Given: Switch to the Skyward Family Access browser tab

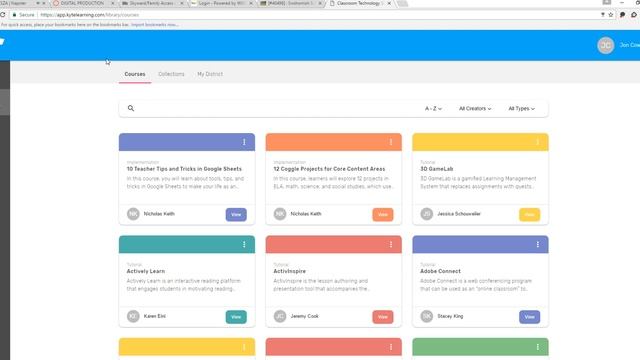Looking at the screenshot, I should pos(152,3).
